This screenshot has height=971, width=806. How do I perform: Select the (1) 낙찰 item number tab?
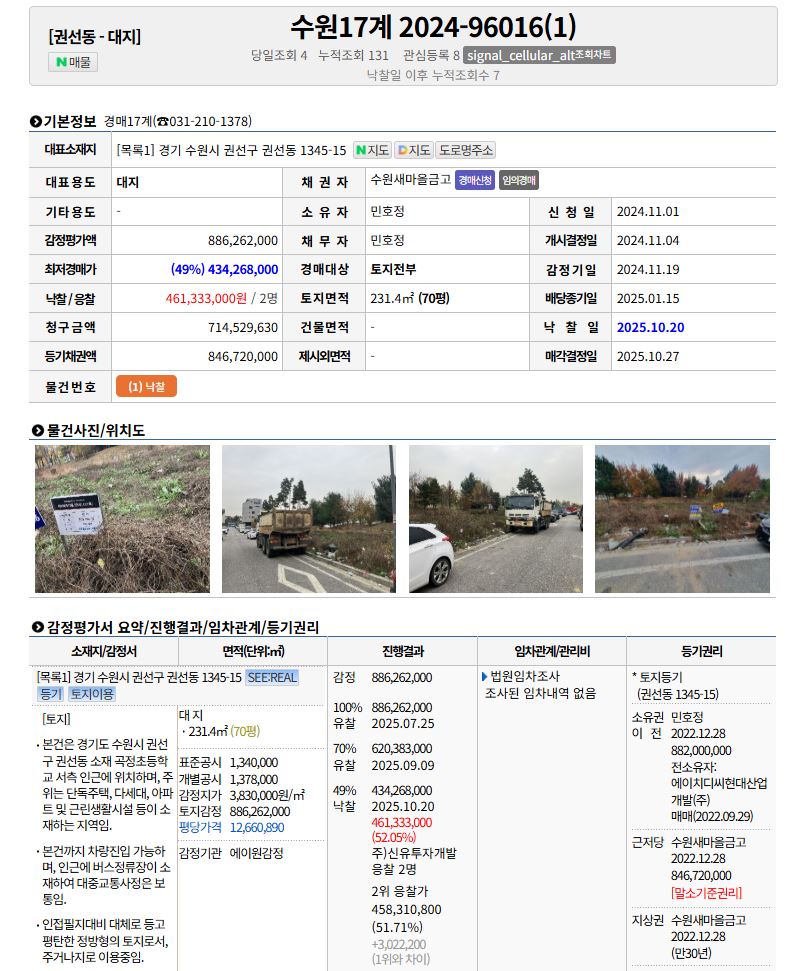pos(146,387)
